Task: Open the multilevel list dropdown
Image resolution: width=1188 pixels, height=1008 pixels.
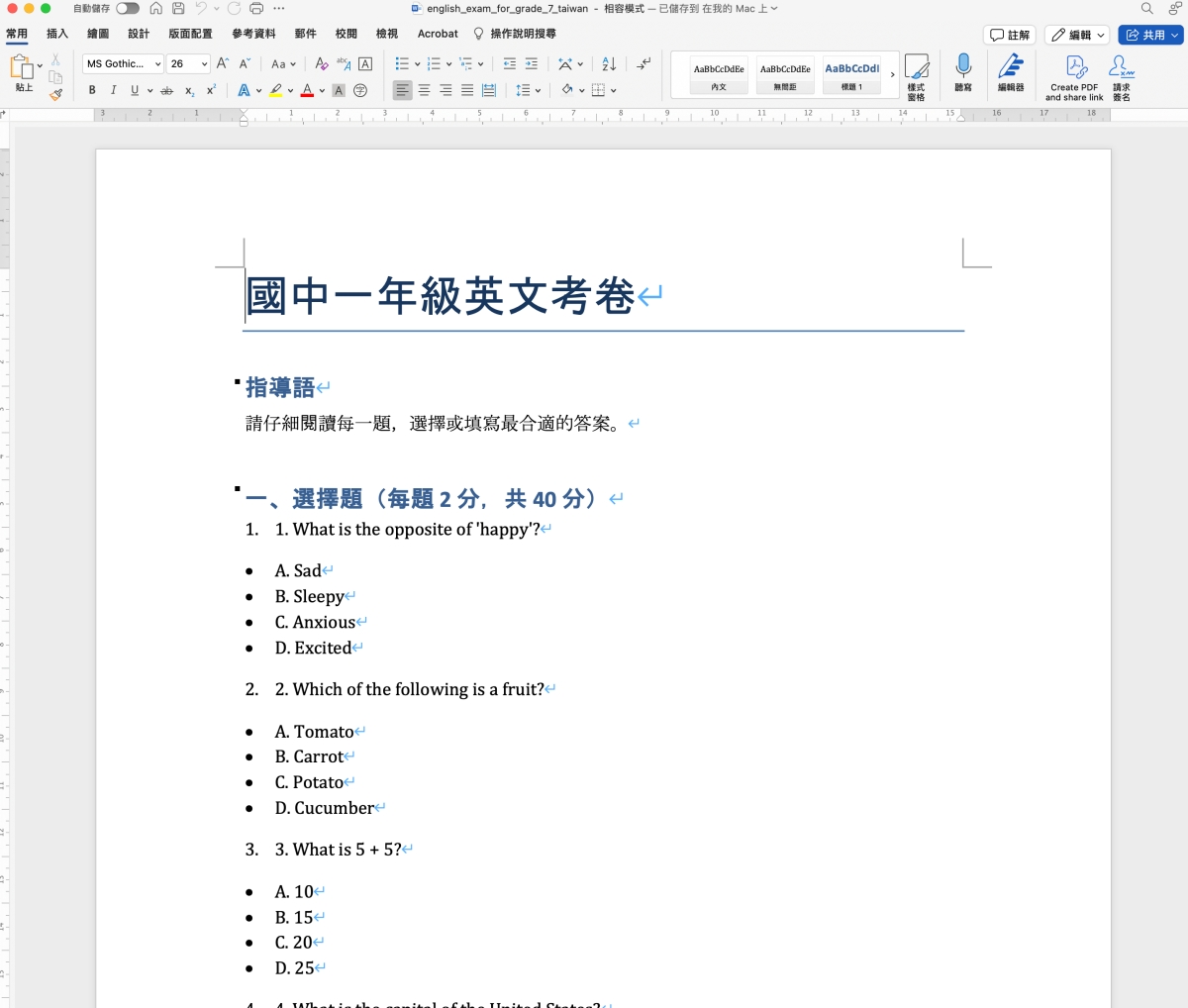Action: 481,64
